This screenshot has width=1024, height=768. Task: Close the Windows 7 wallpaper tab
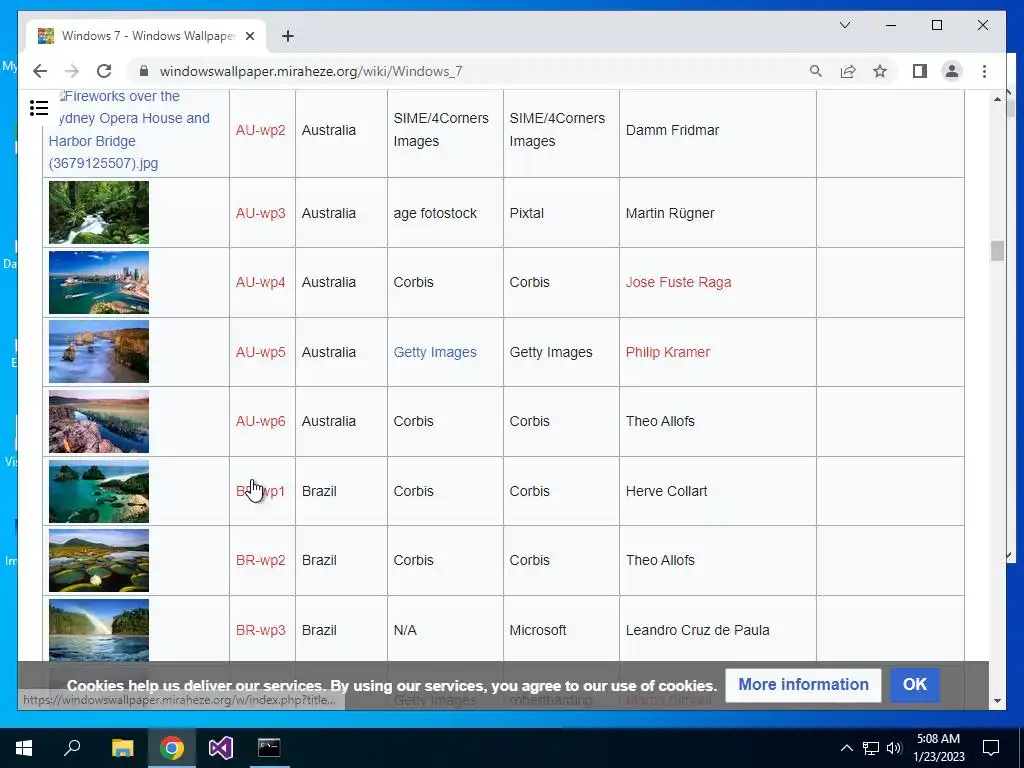tap(250, 36)
